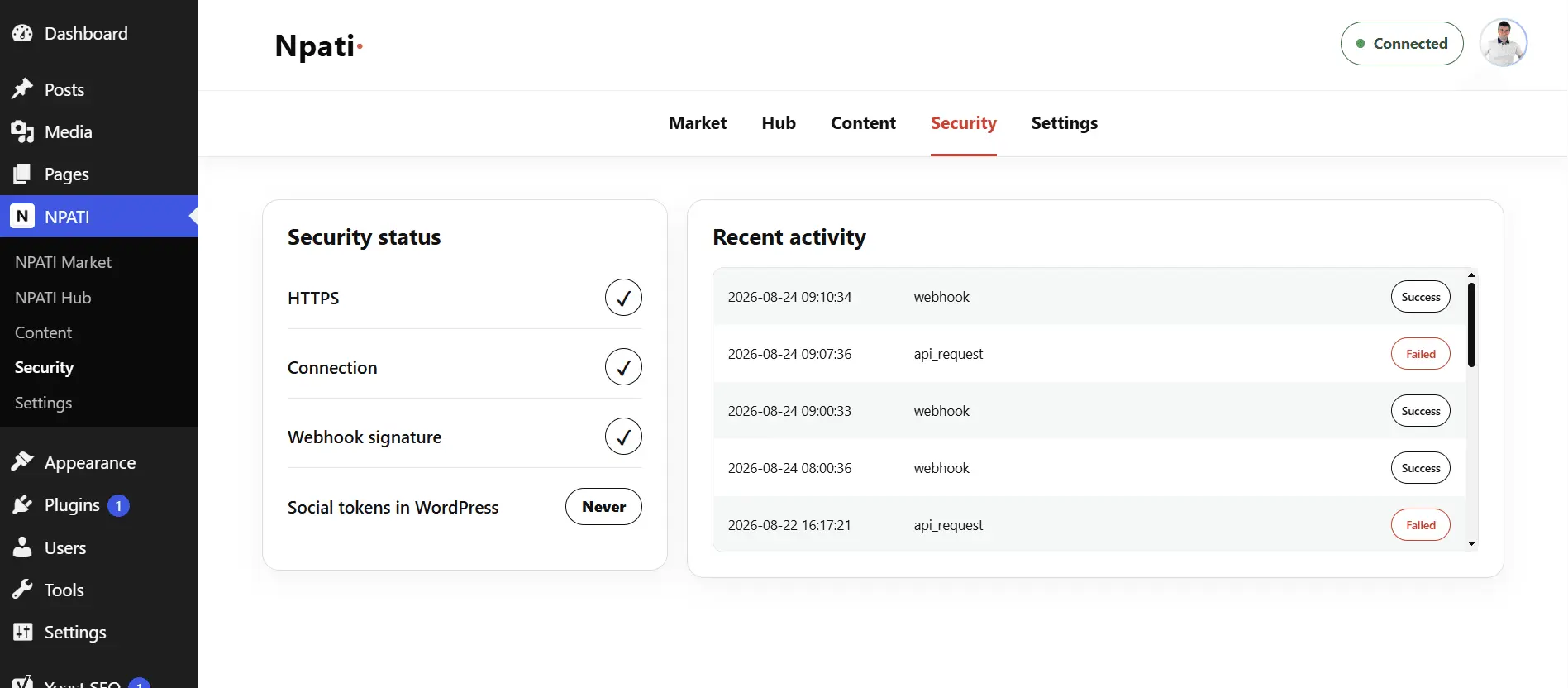
Task: Click timestamp 2026-08-22 16:17:21
Action: click(789, 525)
